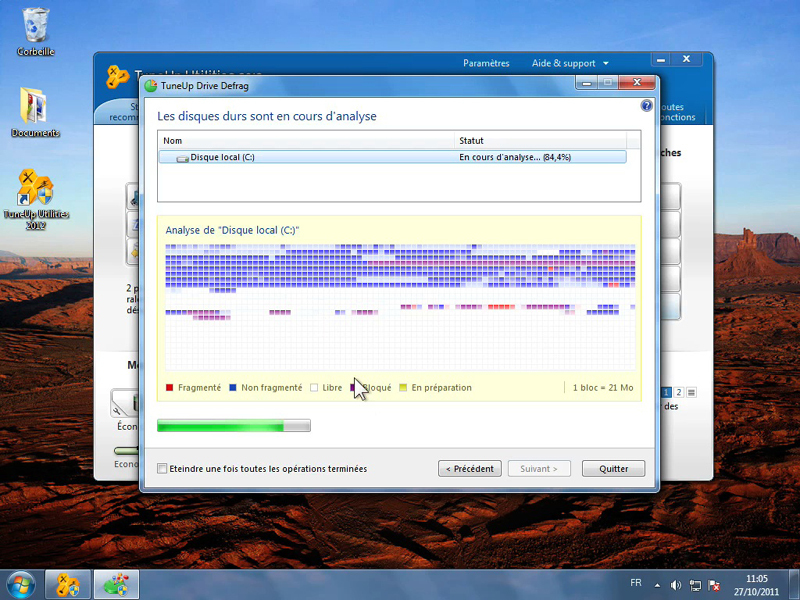This screenshot has width=800, height=600.
Task: Open the Action Center flag icon
Action: pyautogui.click(x=714, y=585)
